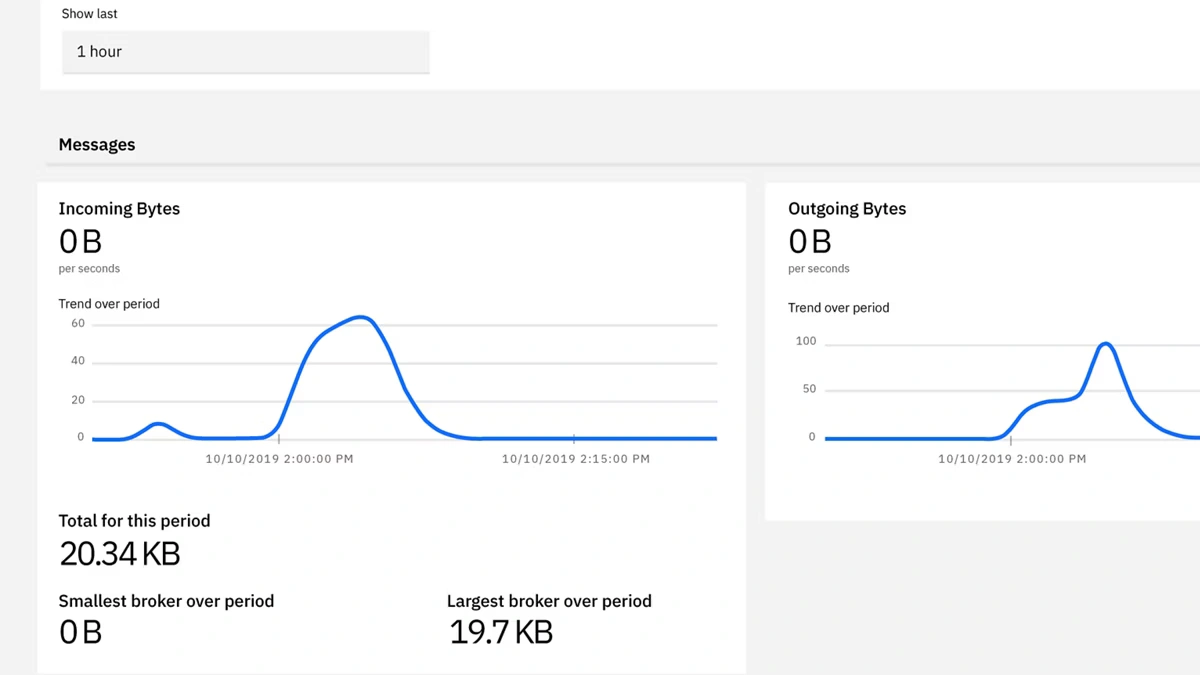Open the Show last time range dropdown
This screenshot has height=675, width=1200.
(x=245, y=52)
